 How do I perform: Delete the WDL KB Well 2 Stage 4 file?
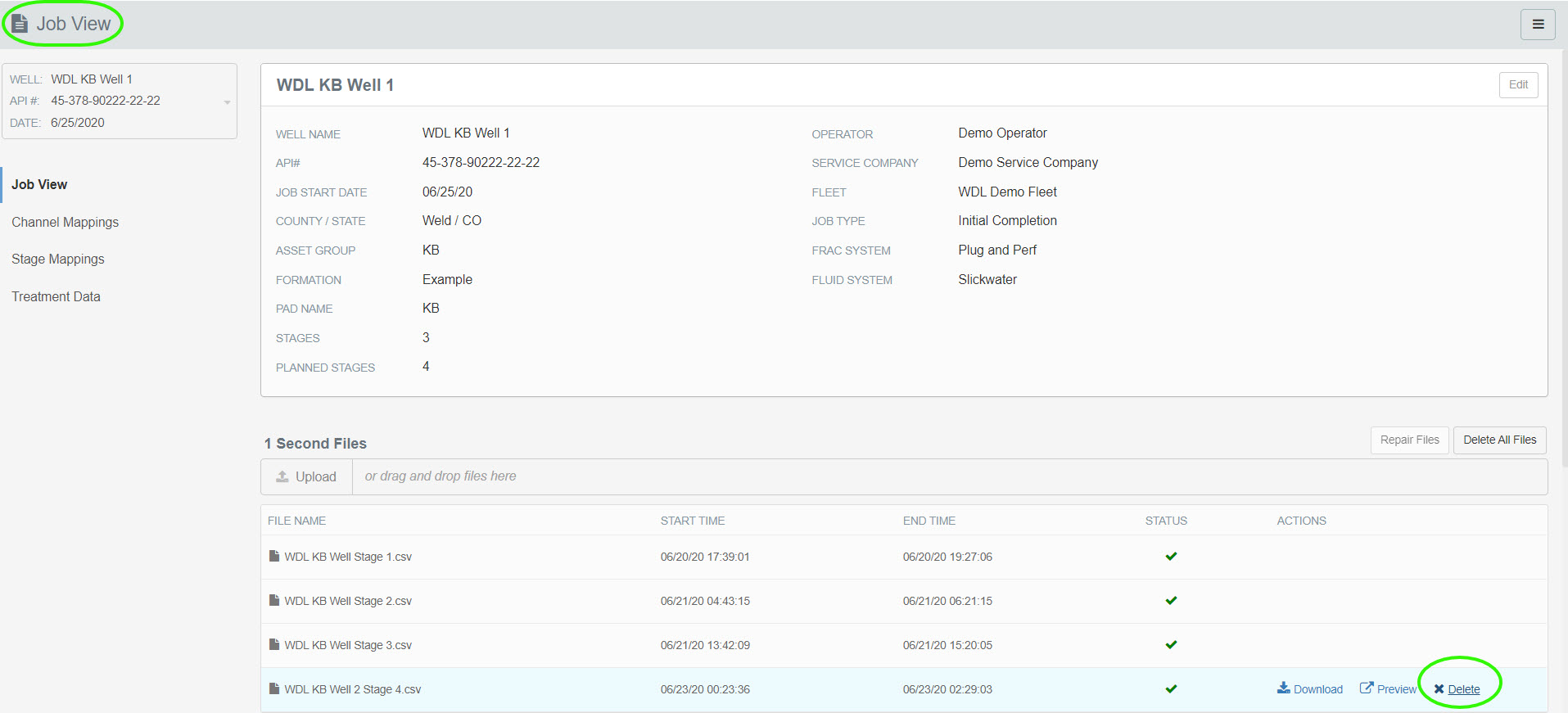pos(1457,689)
